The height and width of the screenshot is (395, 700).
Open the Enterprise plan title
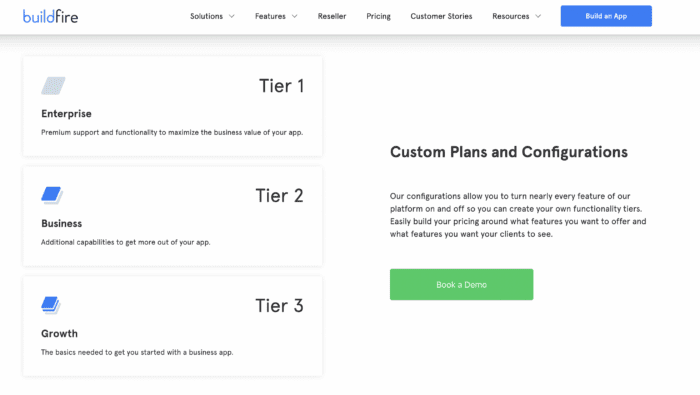pyautogui.click(x=66, y=114)
